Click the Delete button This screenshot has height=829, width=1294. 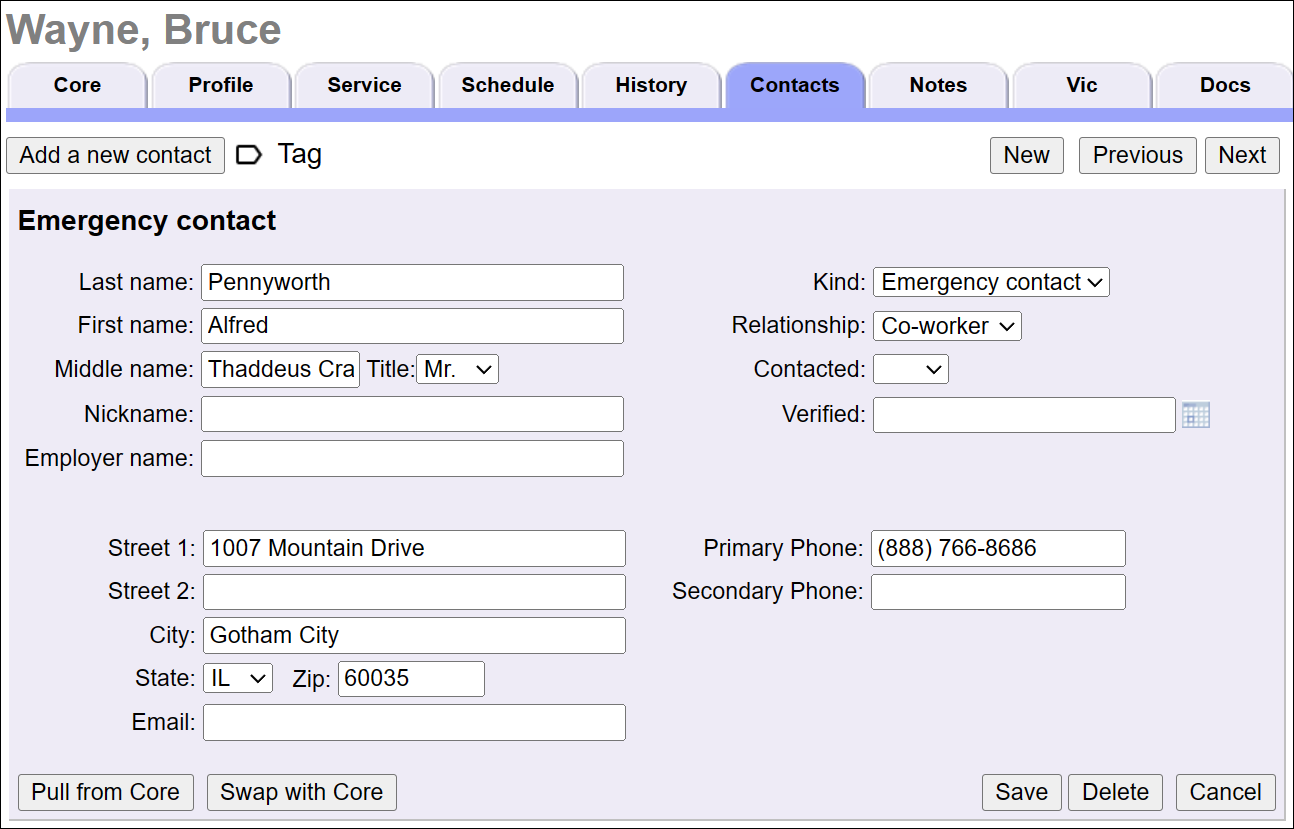pyautogui.click(x=1115, y=792)
